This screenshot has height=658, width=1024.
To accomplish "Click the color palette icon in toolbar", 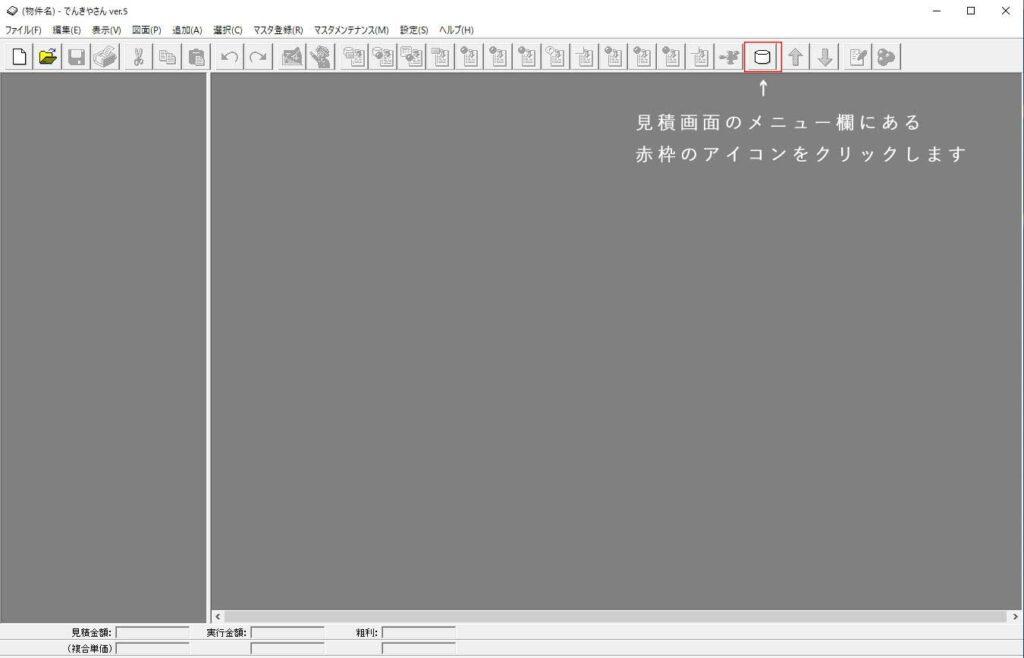I will [886, 57].
